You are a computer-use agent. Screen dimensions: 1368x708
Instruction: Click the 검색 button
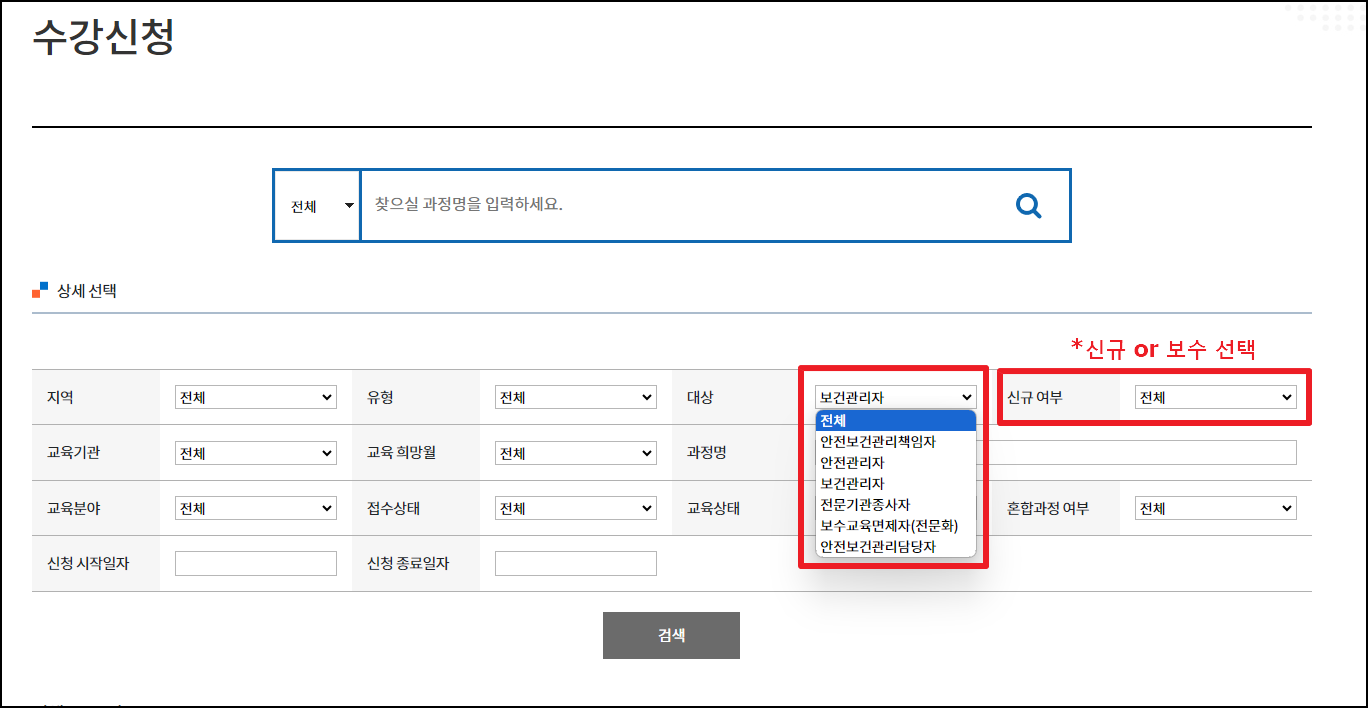click(671, 635)
